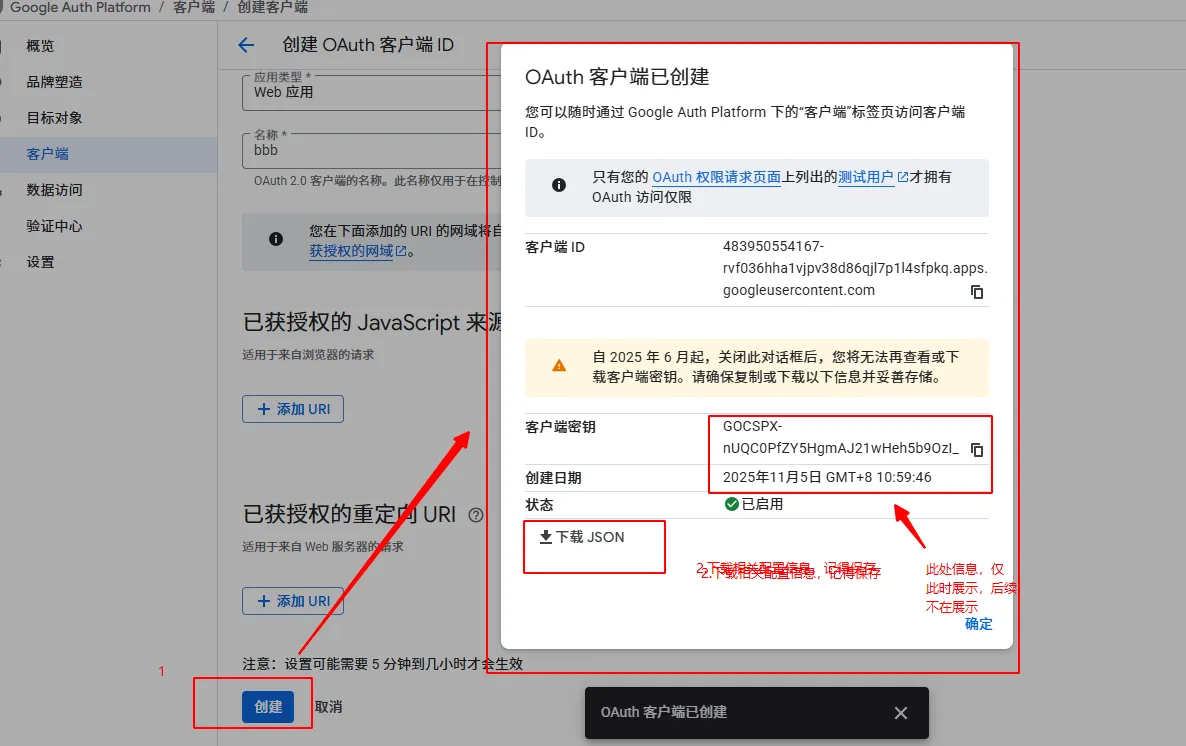Open 概览 in the sidebar
1186x746 pixels.
(40, 46)
